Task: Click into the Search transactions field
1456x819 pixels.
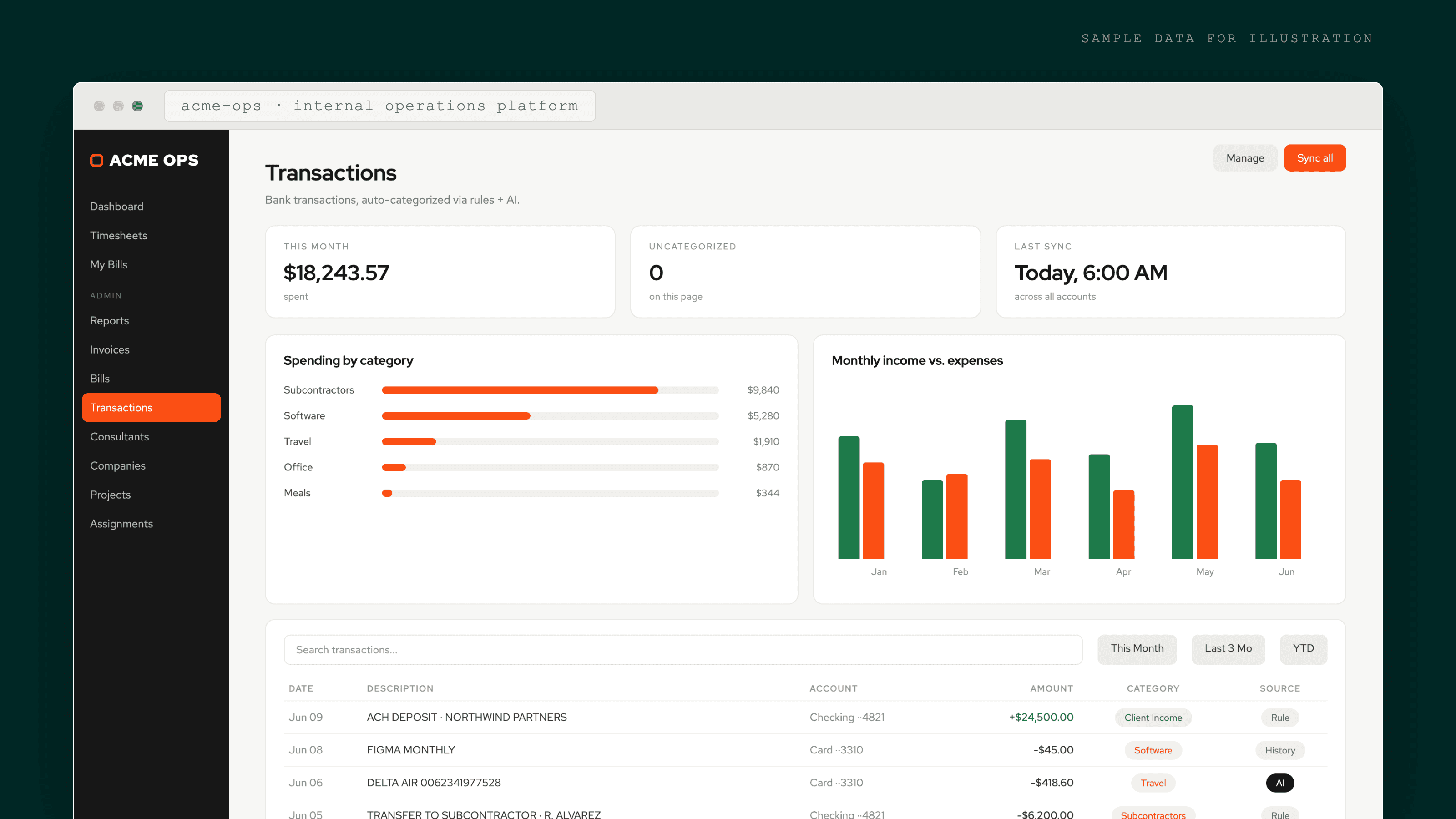Action: tap(683, 650)
